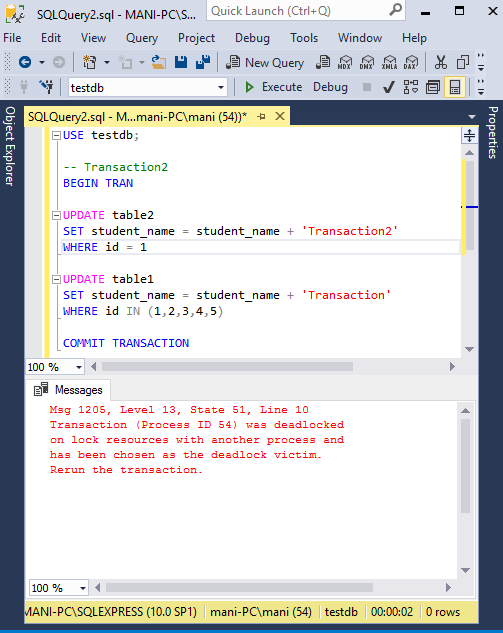Open the New Project dropdown arrow

pyautogui.click(x=107, y=62)
